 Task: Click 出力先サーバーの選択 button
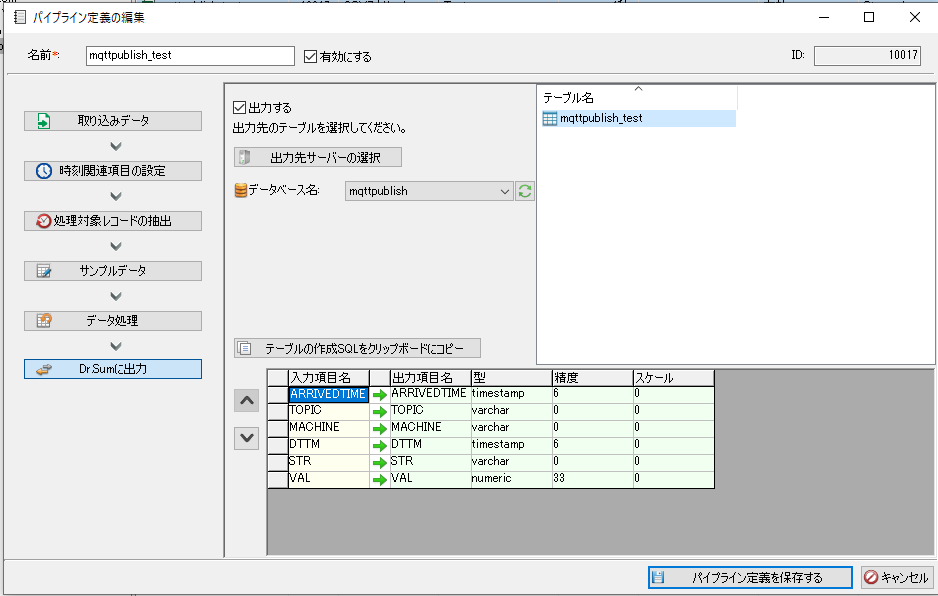[x=318, y=157]
